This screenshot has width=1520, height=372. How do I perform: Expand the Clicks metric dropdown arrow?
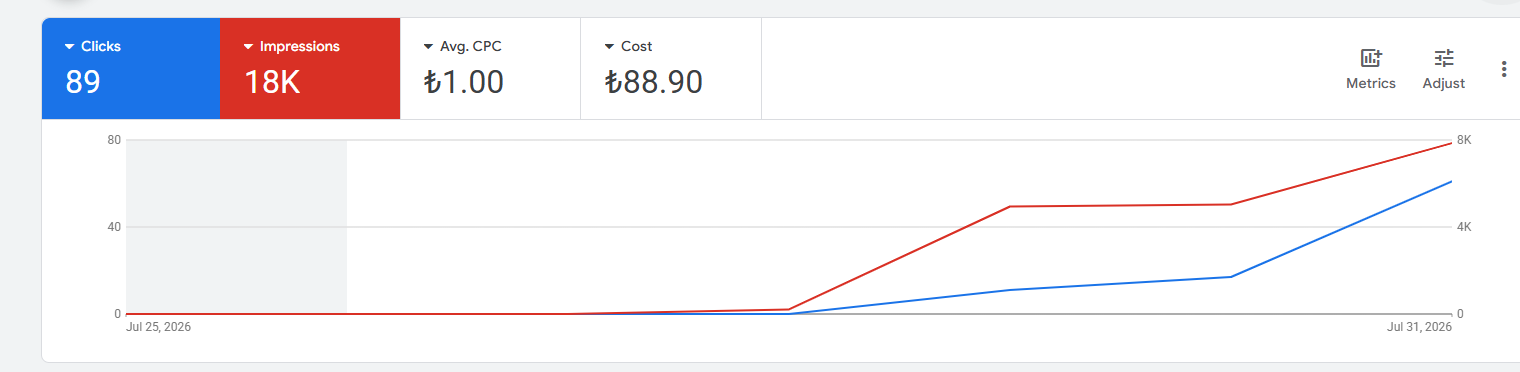pyautogui.click(x=69, y=47)
